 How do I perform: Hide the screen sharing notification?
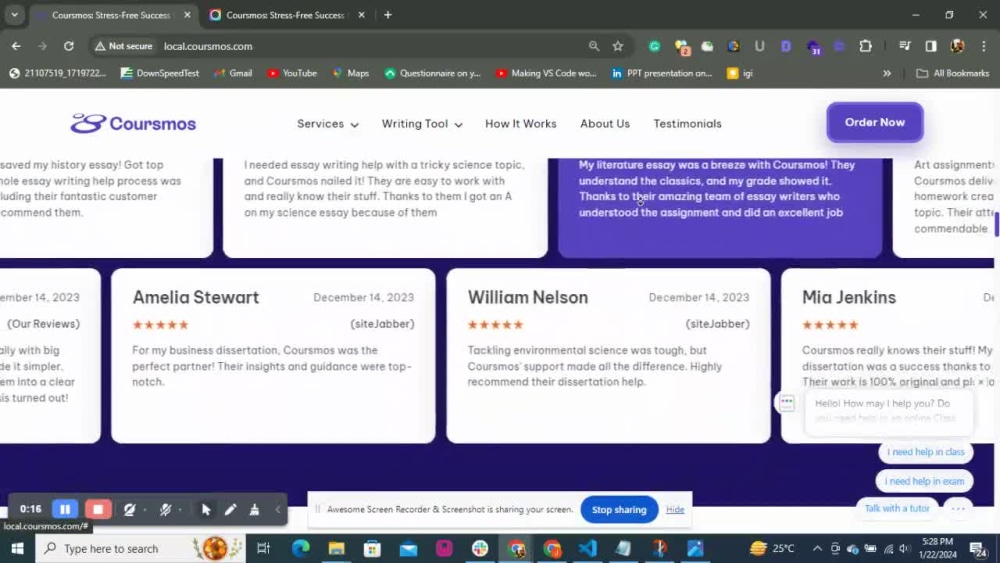point(675,509)
